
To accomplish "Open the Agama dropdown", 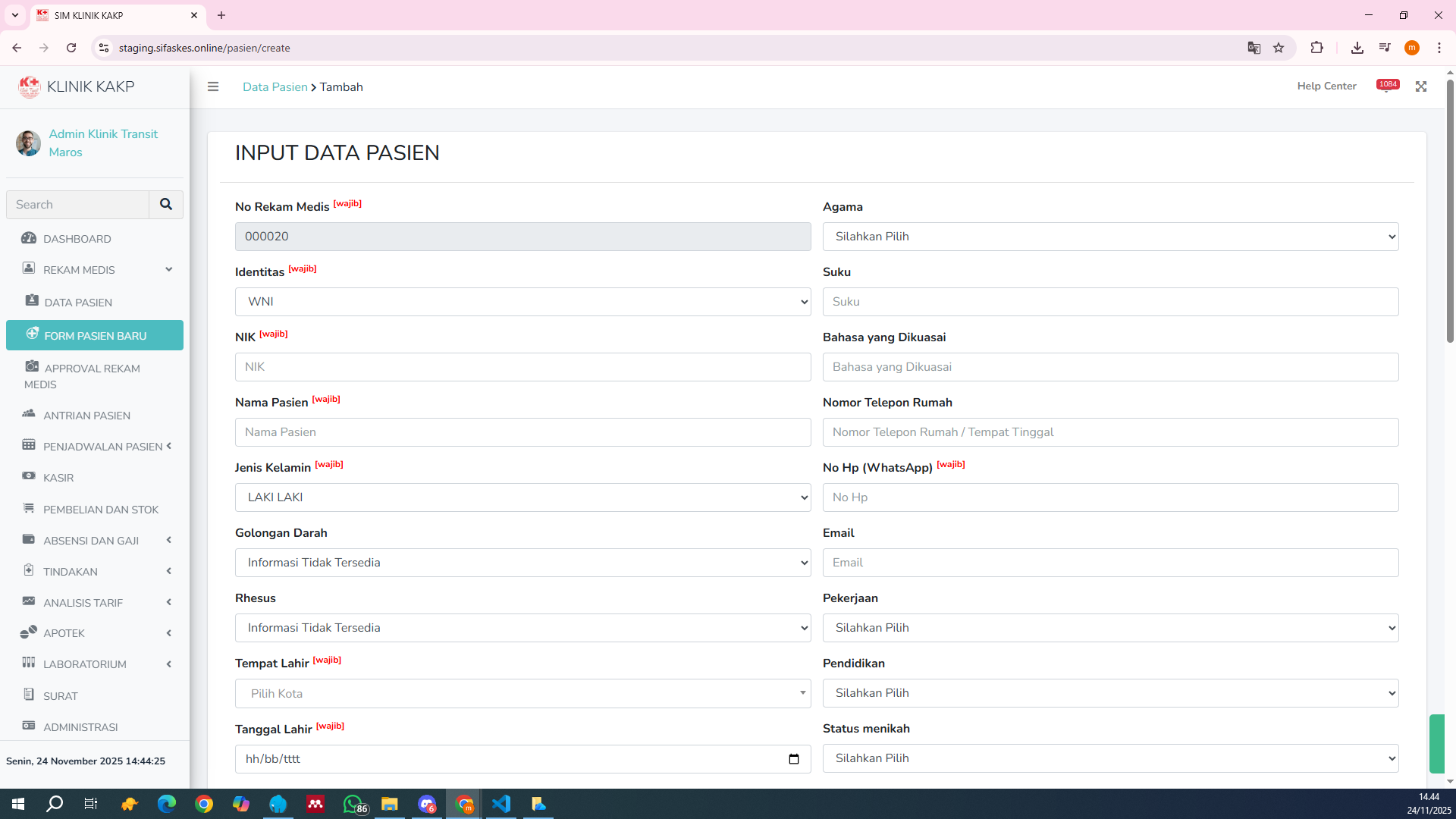I will (1110, 237).
